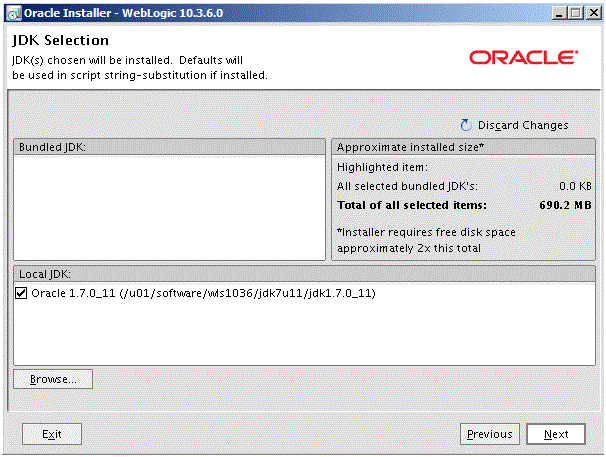Viewport: 606px width, 457px height.
Task: Click the Highlighted item label
Action: [x=382, y=167]
